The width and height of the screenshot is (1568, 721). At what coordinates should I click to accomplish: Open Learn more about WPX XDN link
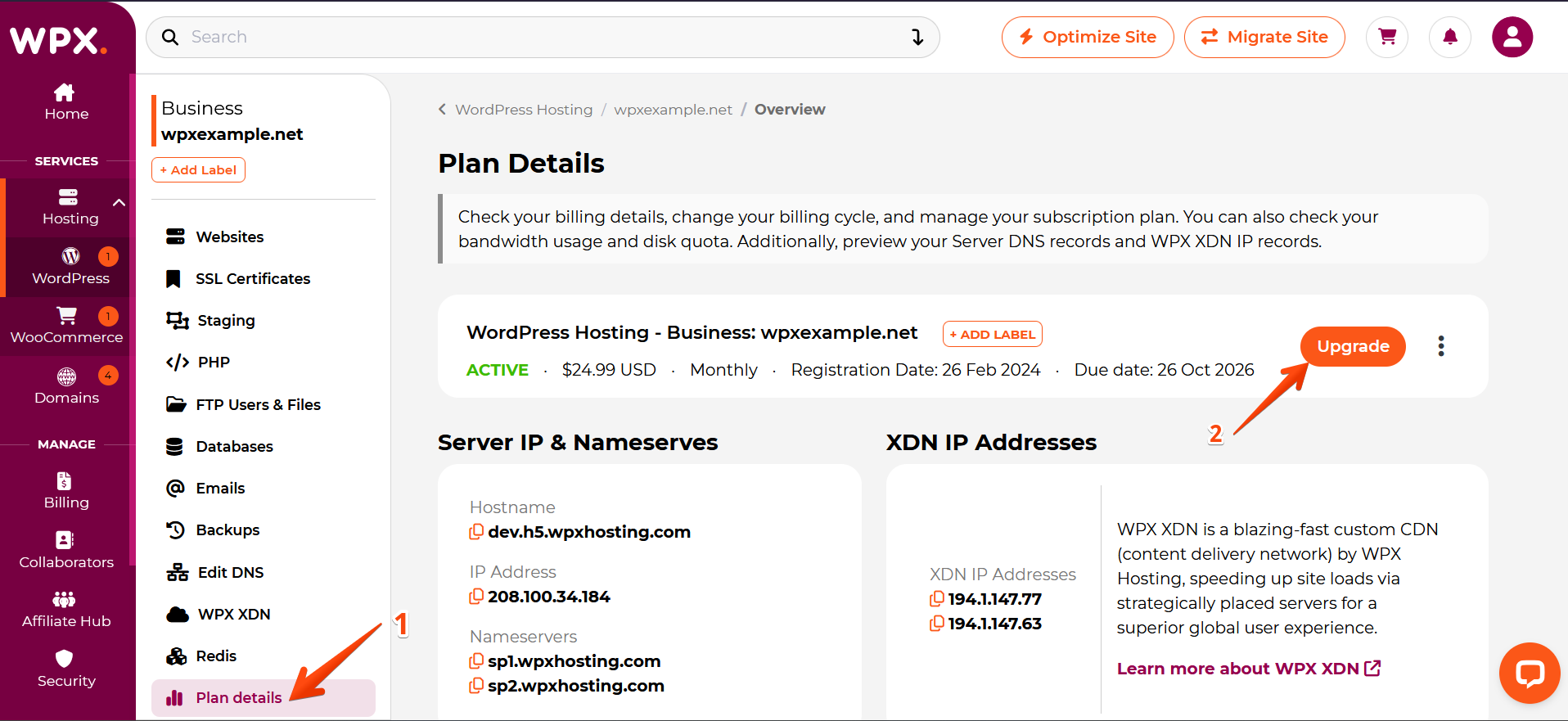coord(1249,669)
